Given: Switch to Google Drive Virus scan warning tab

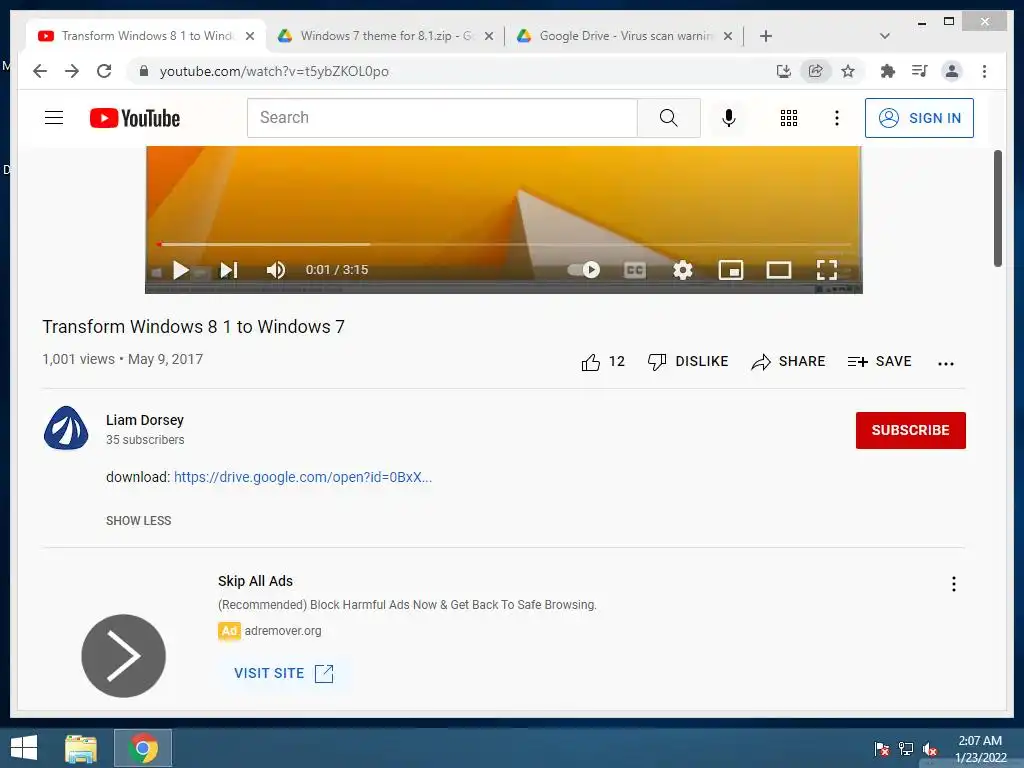Looking at the screenshot, I should [x=624, y=36].
